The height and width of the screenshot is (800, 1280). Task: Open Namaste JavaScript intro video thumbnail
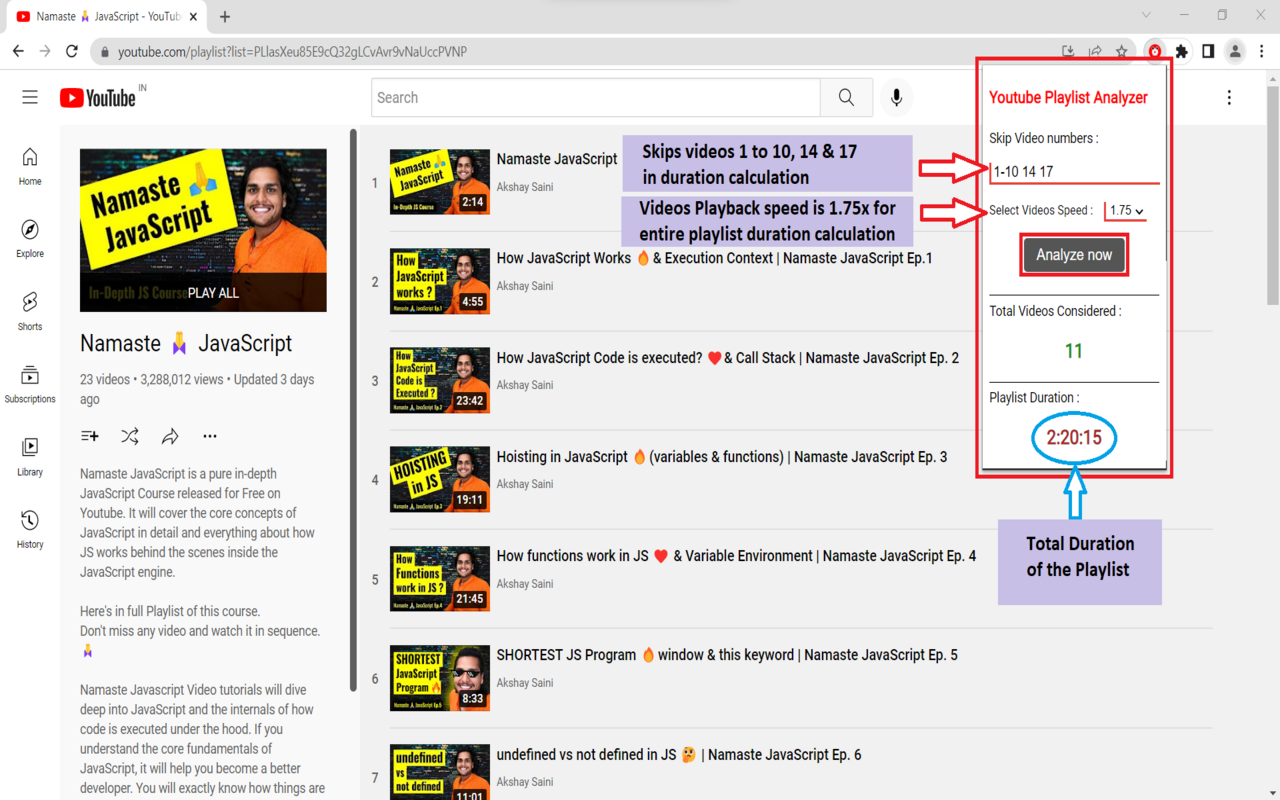(440, 182)
